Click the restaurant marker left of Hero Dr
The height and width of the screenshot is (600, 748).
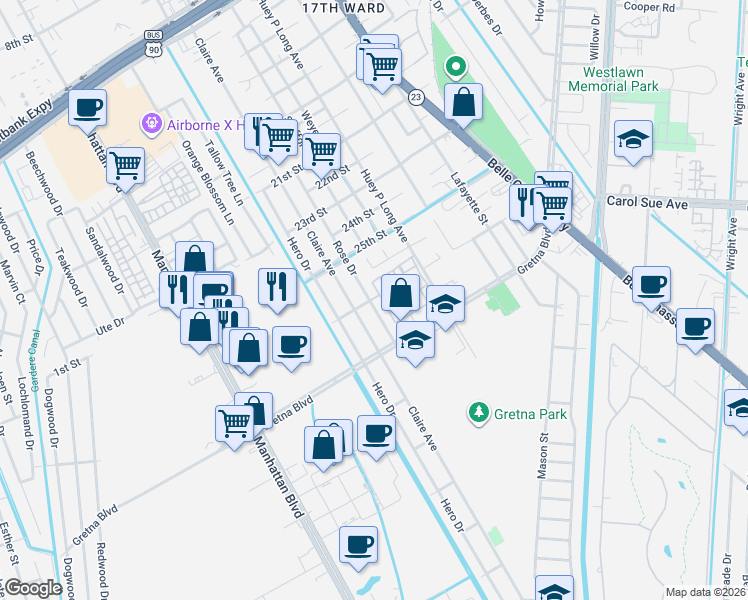[277, 290]
